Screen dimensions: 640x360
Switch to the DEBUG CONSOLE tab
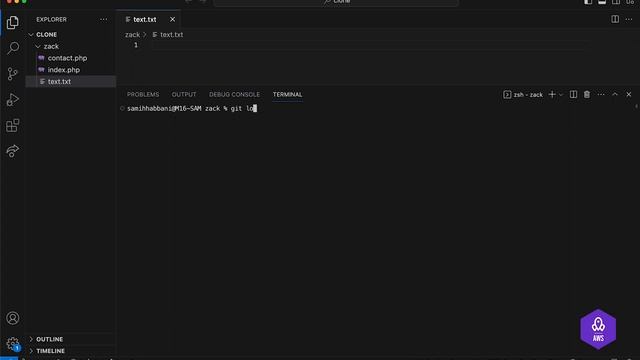coord(234,95)
